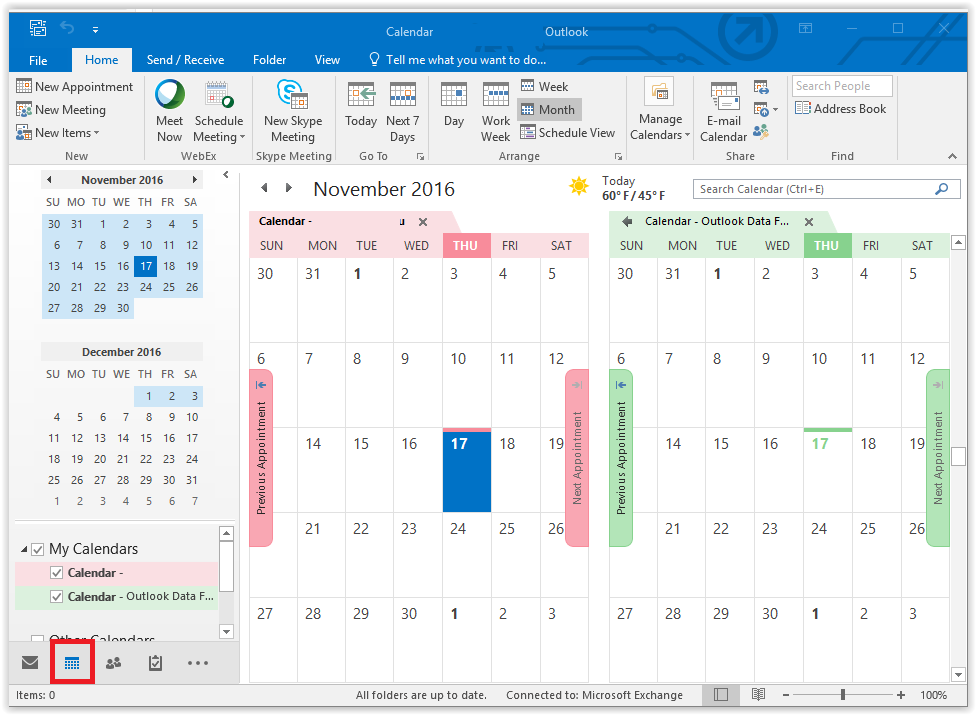The width and height of the screenshot is (976, 715).
Task: Toggle My Calendars group checkbox
Action: [38, 549]
